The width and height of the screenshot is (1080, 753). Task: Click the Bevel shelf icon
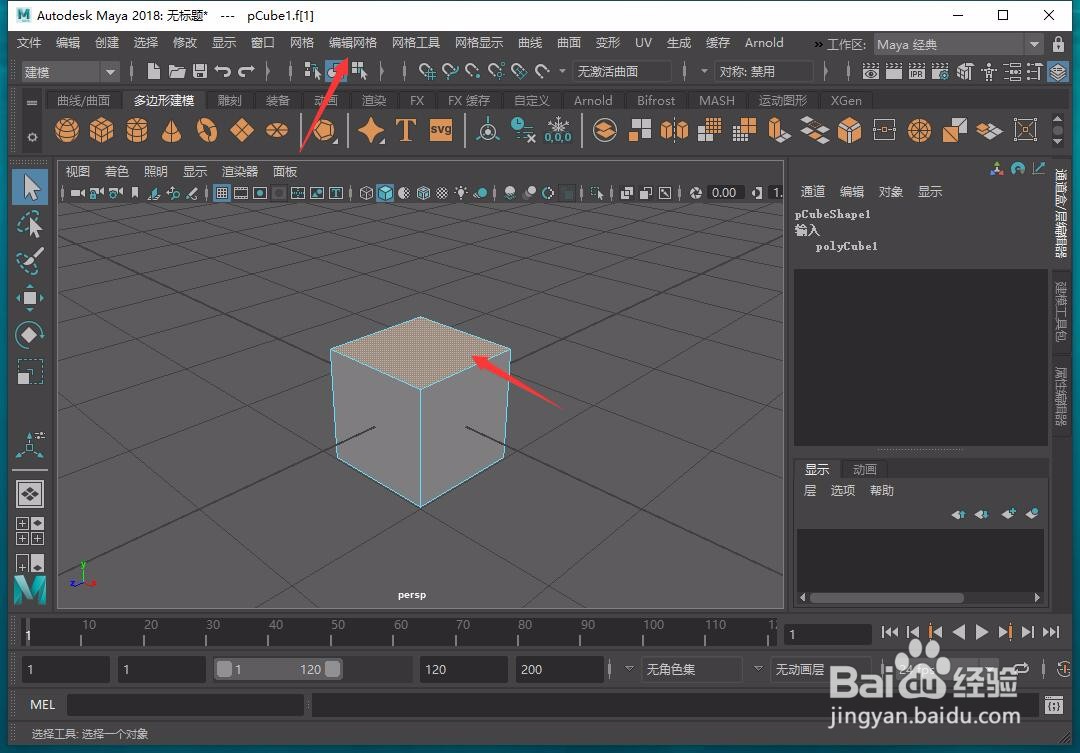[x=849, y=130]
